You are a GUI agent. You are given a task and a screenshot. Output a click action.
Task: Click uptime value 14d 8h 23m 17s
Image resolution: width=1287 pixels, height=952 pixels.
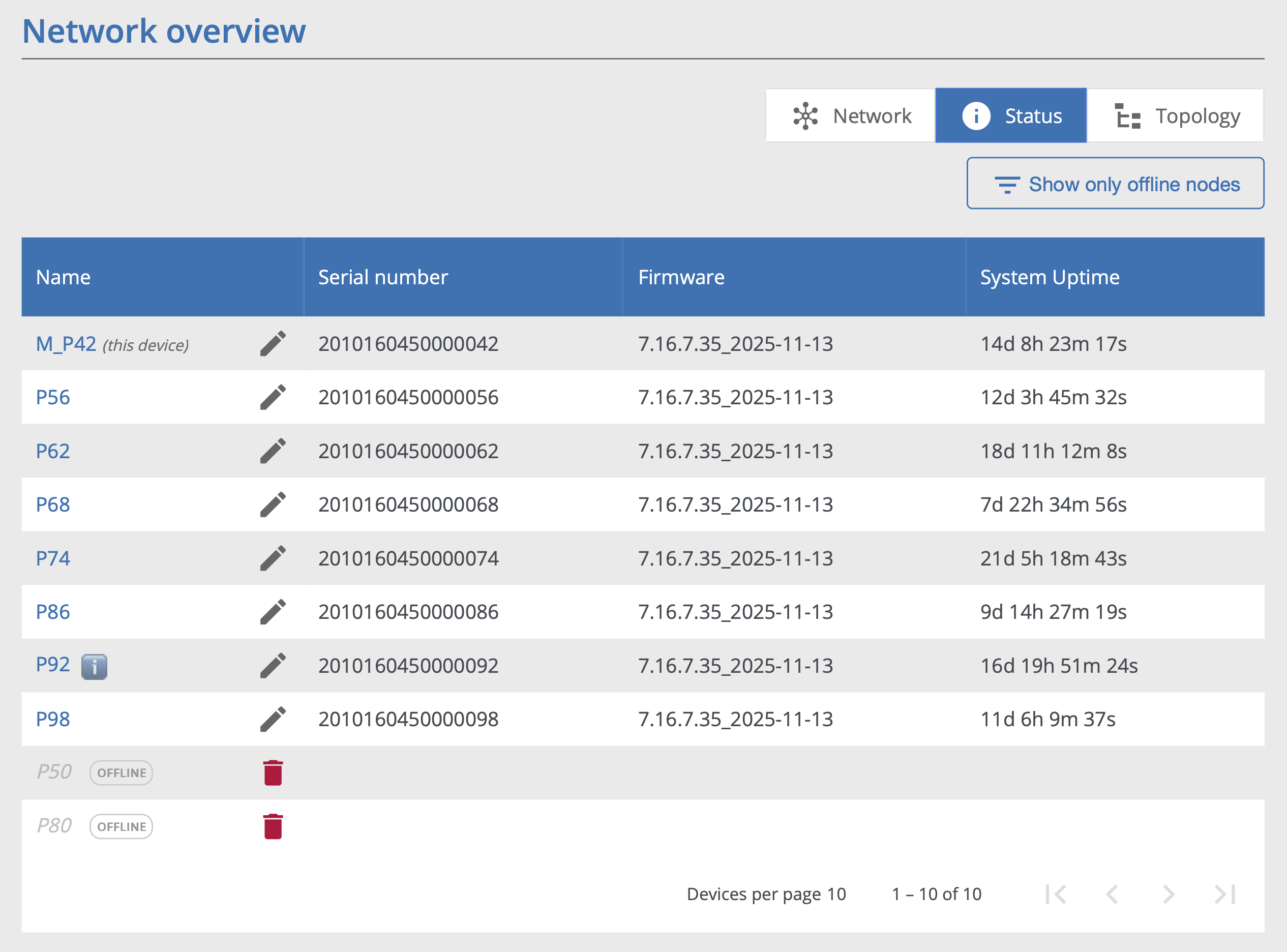1054,343
